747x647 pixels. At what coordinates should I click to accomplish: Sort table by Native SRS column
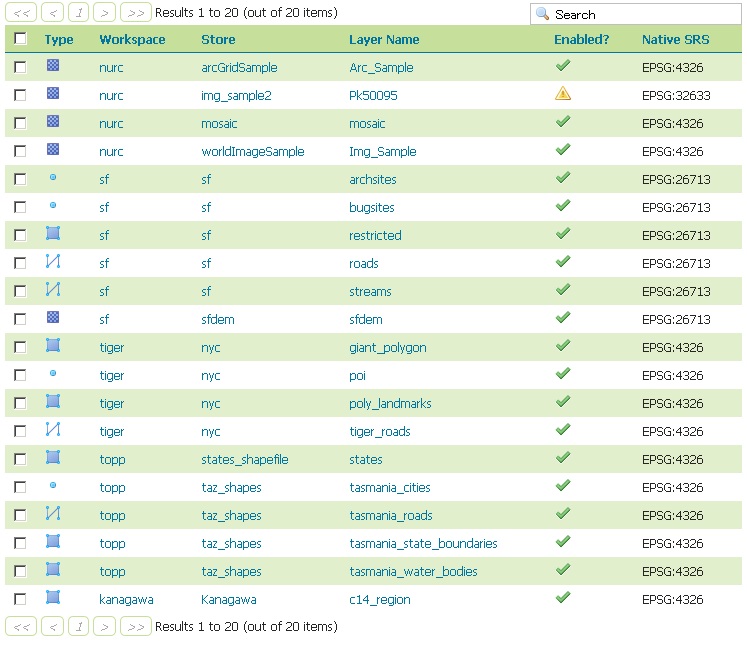tap(675, 40)
